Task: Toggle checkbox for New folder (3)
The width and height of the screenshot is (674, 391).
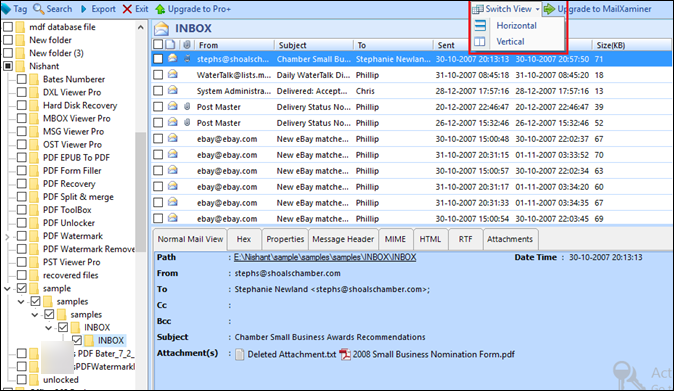Action: [x=8, y=53]
